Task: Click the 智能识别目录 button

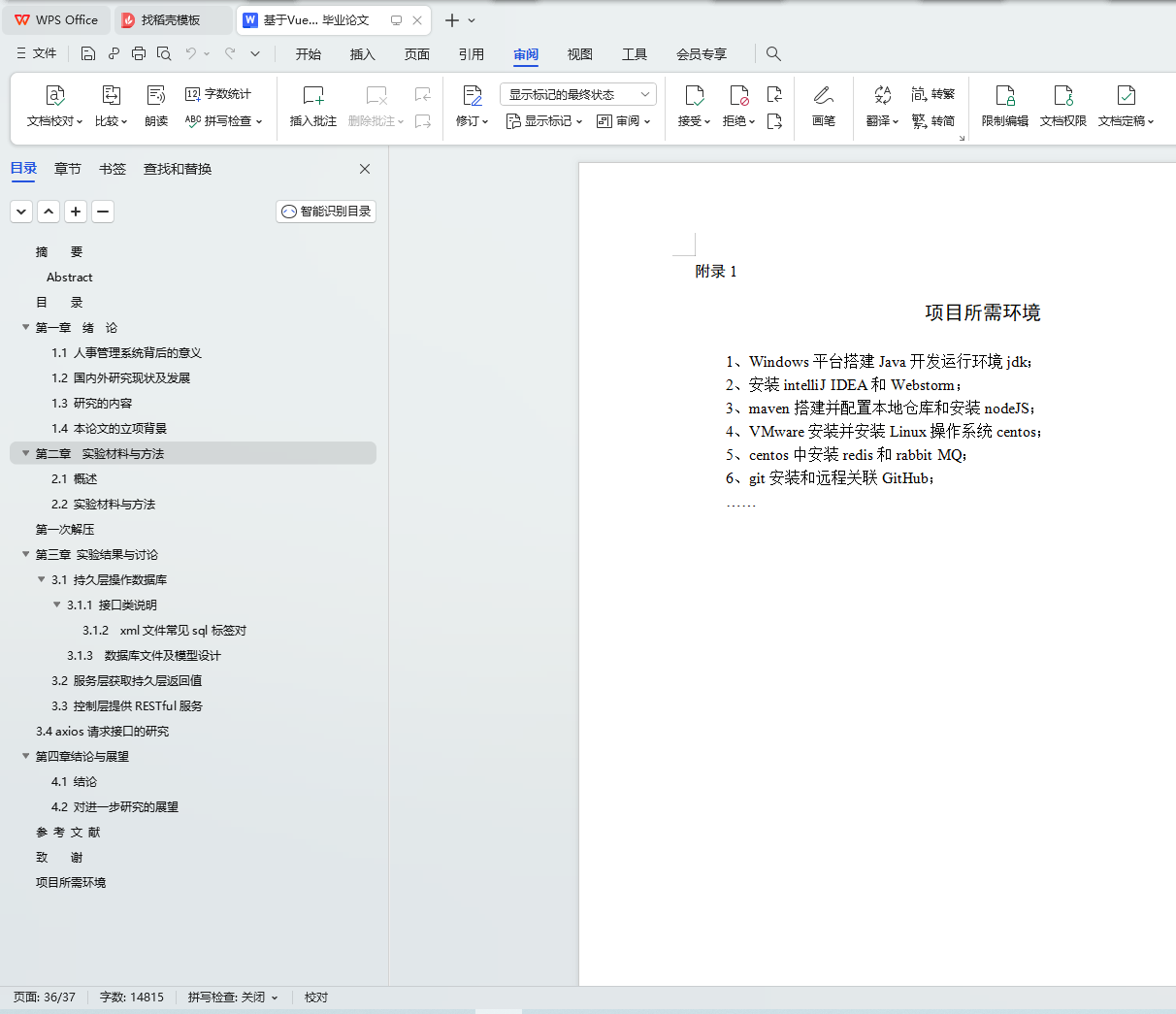Action: click(x=326, y=212)
